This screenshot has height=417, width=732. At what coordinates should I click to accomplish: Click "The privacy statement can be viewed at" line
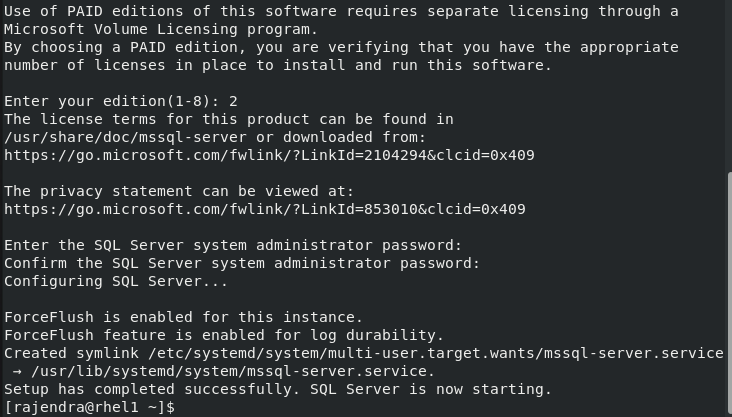[x=178, y=191]
